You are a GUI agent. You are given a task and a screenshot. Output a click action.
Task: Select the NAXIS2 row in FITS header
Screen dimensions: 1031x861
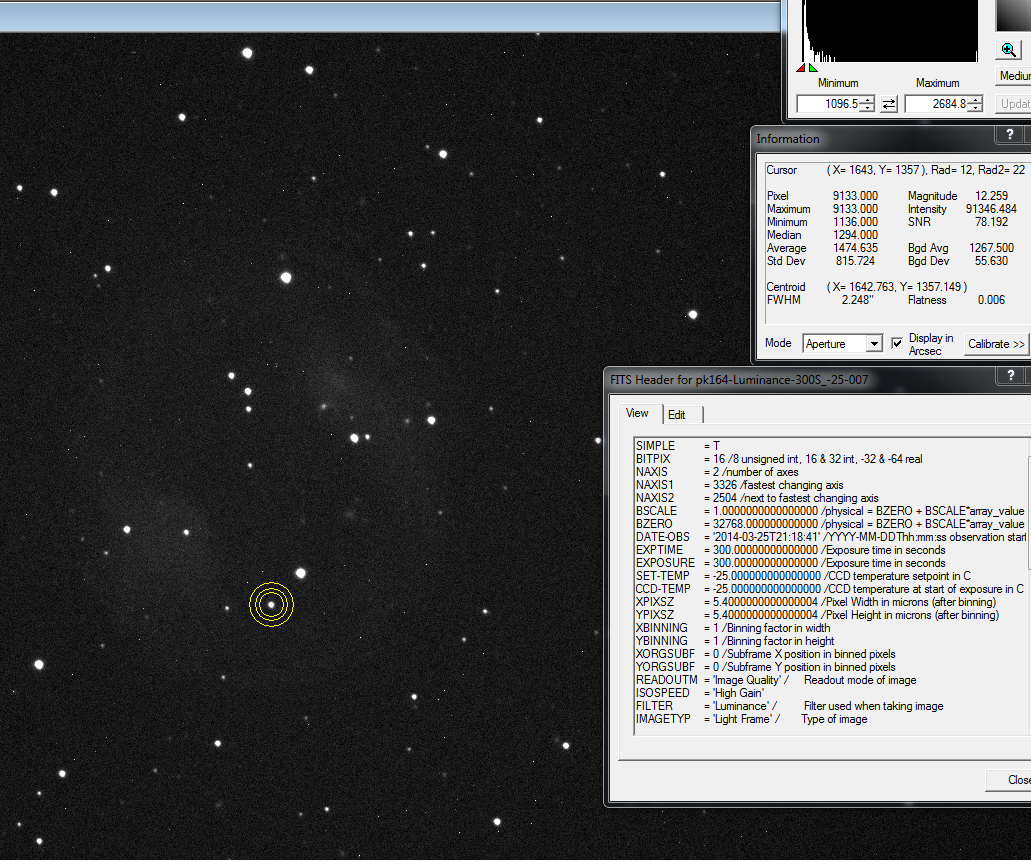830,498
